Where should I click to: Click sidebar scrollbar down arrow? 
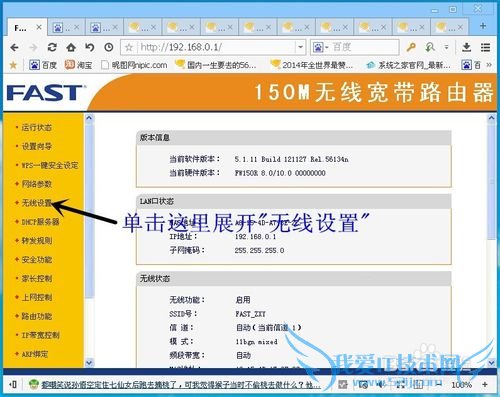point(89,362)
